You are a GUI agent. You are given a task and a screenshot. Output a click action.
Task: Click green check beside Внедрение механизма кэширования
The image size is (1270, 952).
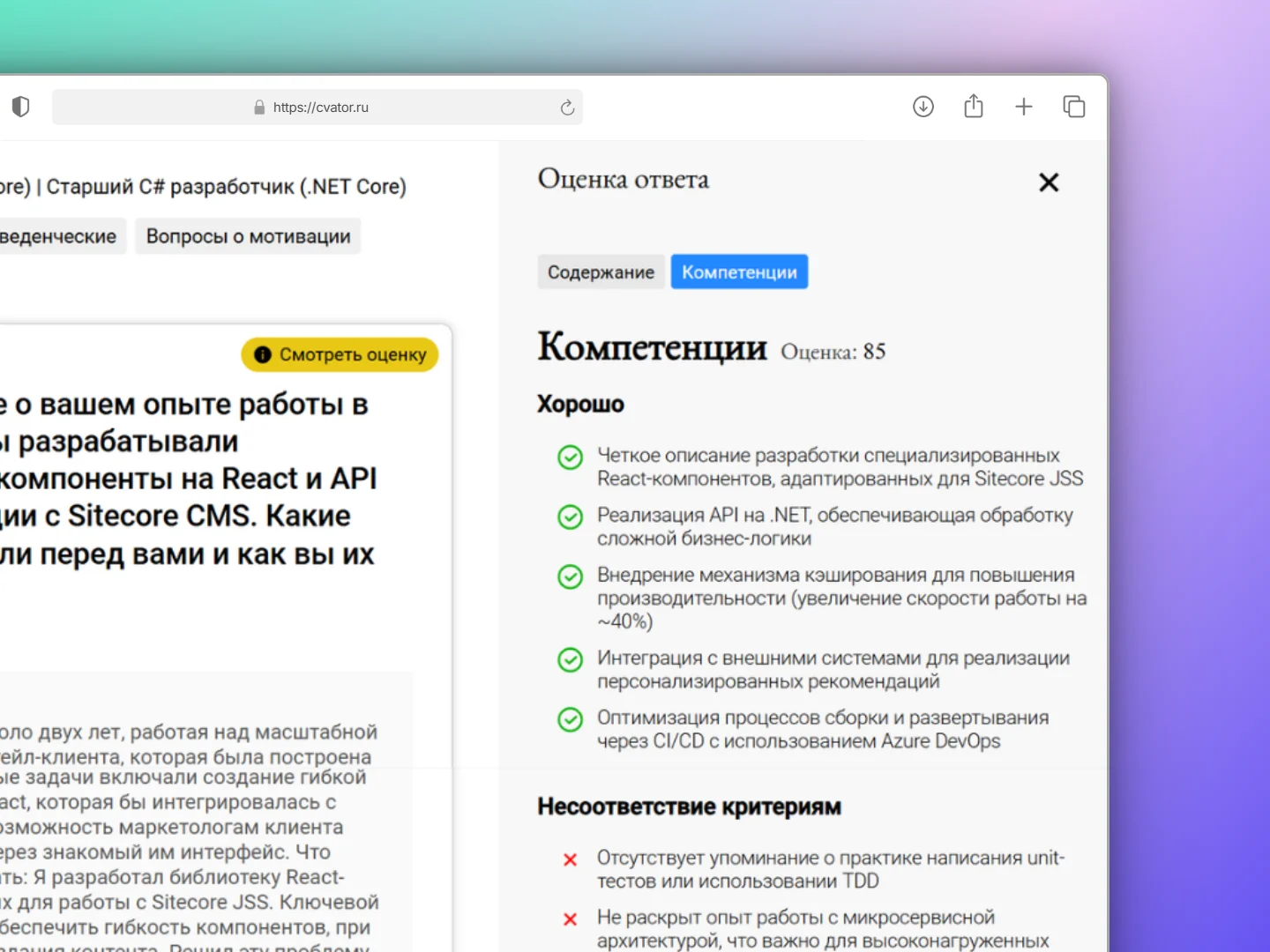571,576
